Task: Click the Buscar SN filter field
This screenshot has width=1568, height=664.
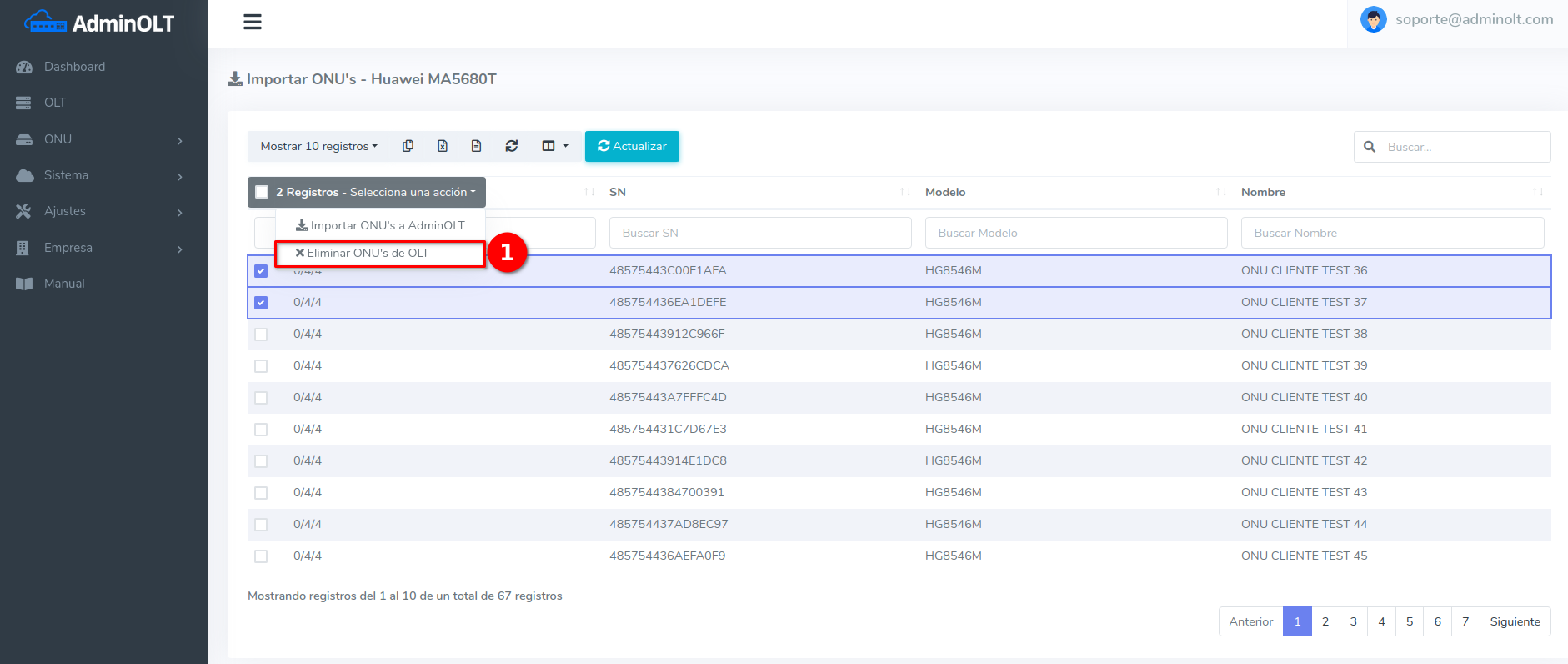Action: 759,233
